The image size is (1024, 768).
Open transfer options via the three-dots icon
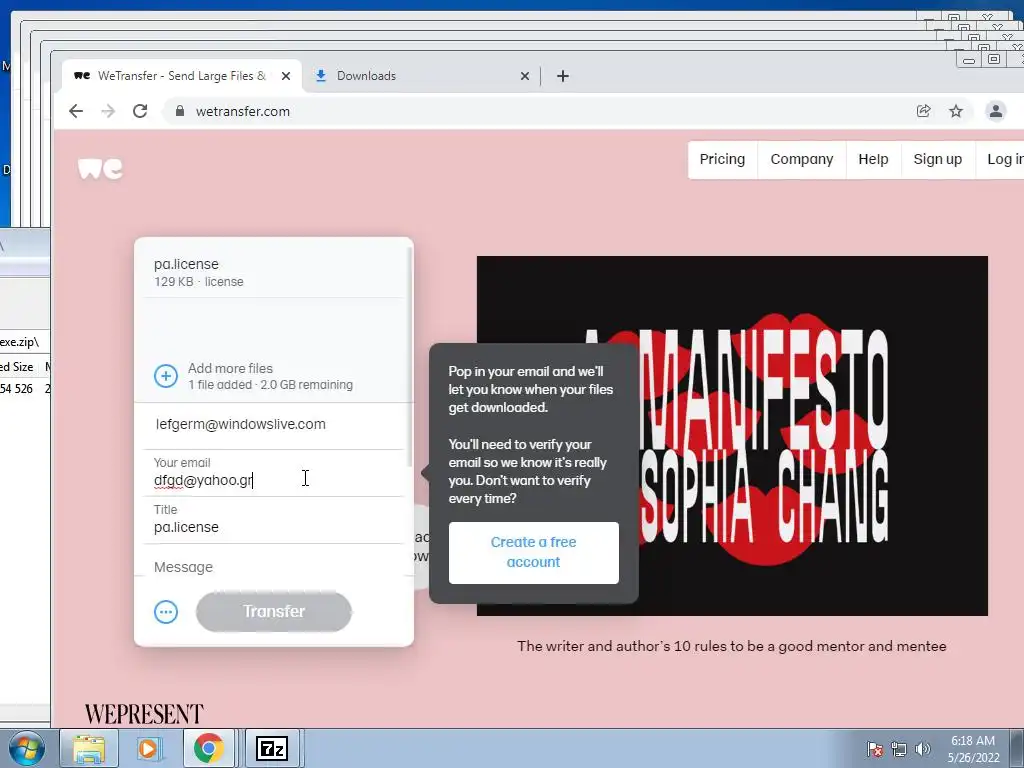(166, 612)
